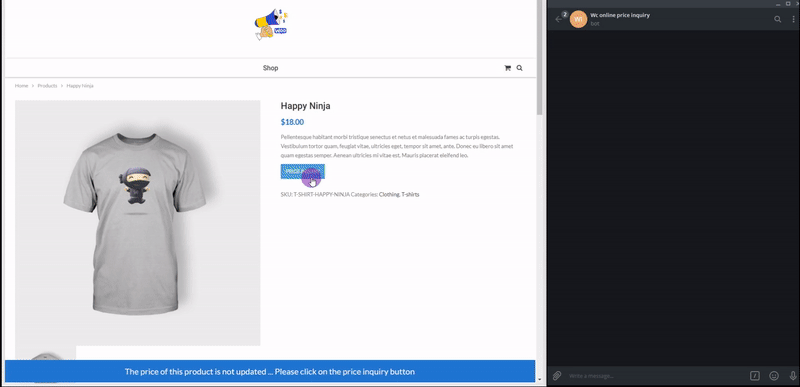Open the T-shirts category link
This screenshot has width=800, height=387.
point(410,194)
